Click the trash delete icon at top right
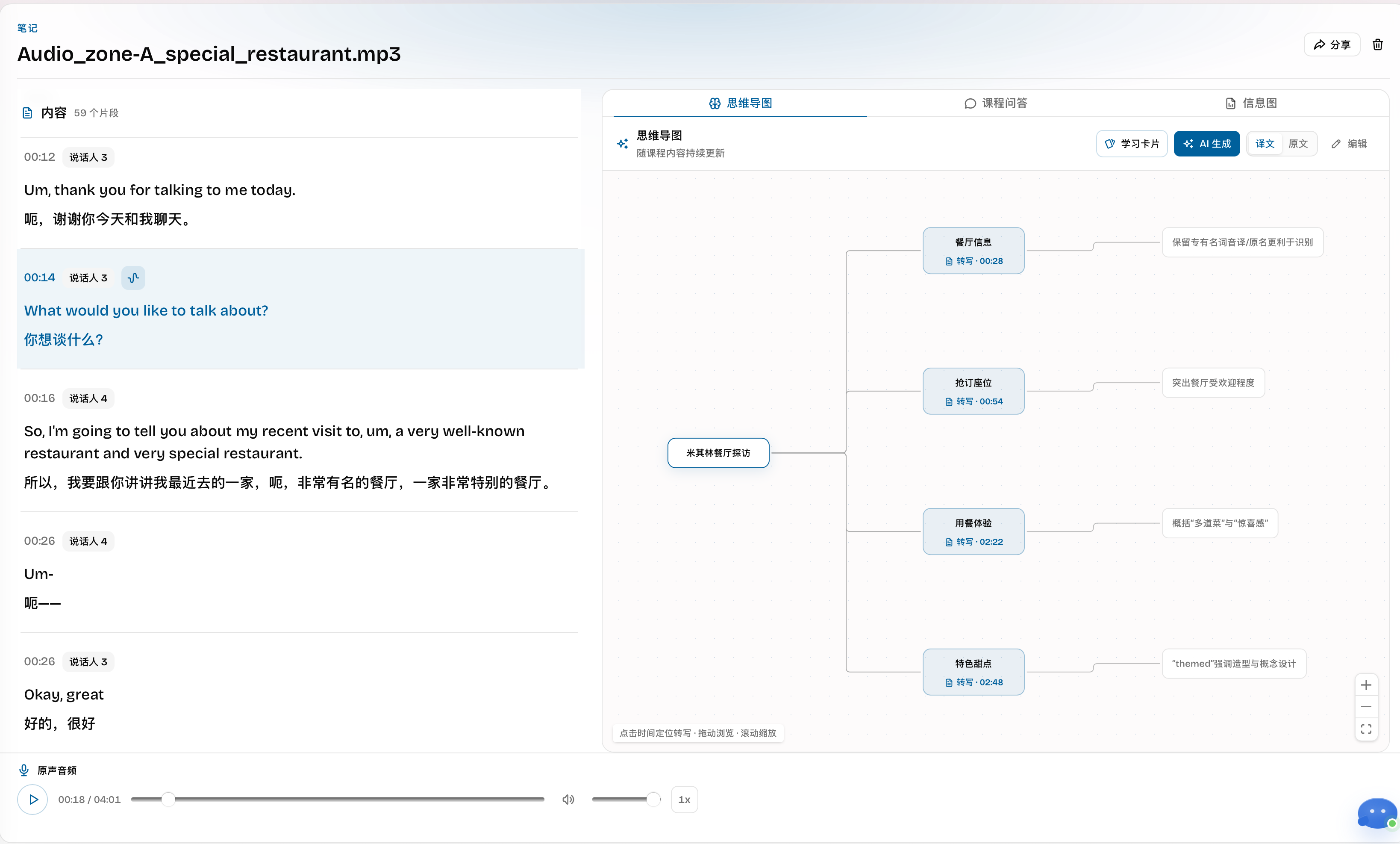The height and width of the screenshot is (844, 1400). click(1378, 44)
